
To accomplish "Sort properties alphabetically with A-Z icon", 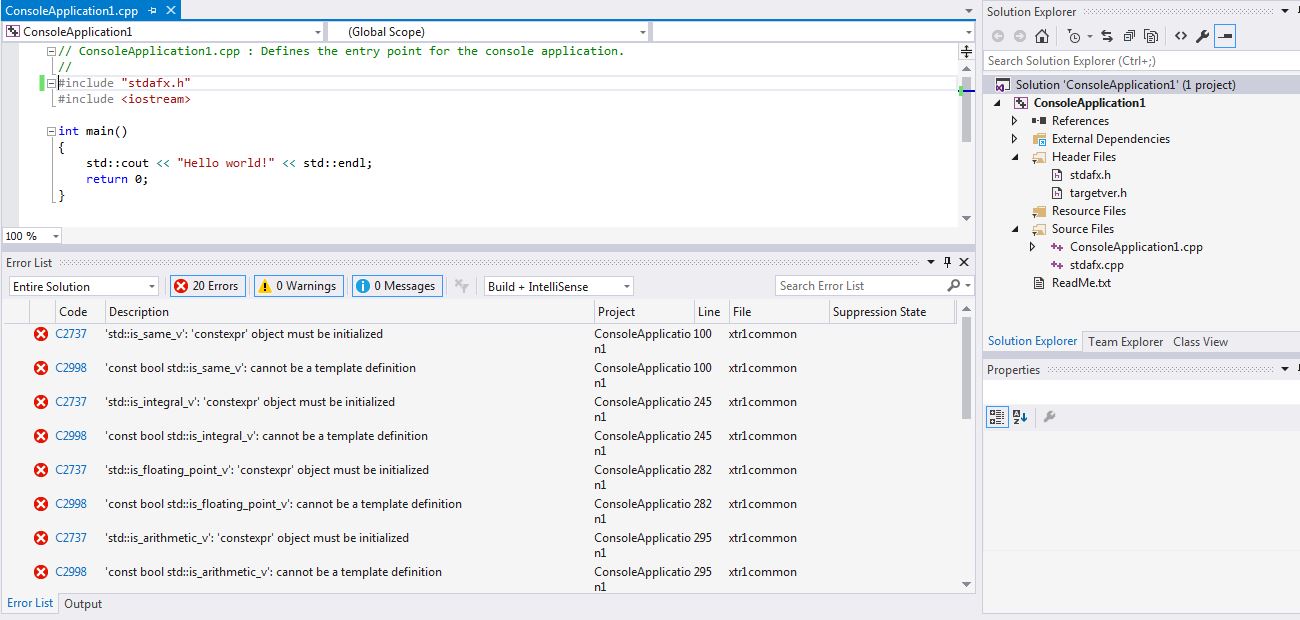I will click(1020, 417).
